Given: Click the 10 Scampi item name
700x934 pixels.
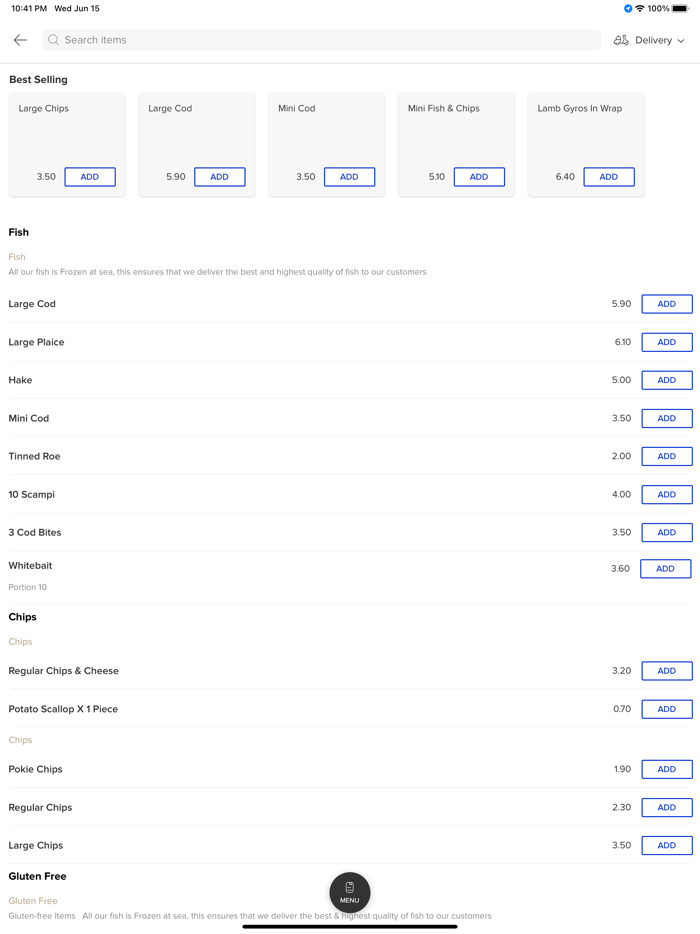Looking at the screenshot, I should pos(32,494).
